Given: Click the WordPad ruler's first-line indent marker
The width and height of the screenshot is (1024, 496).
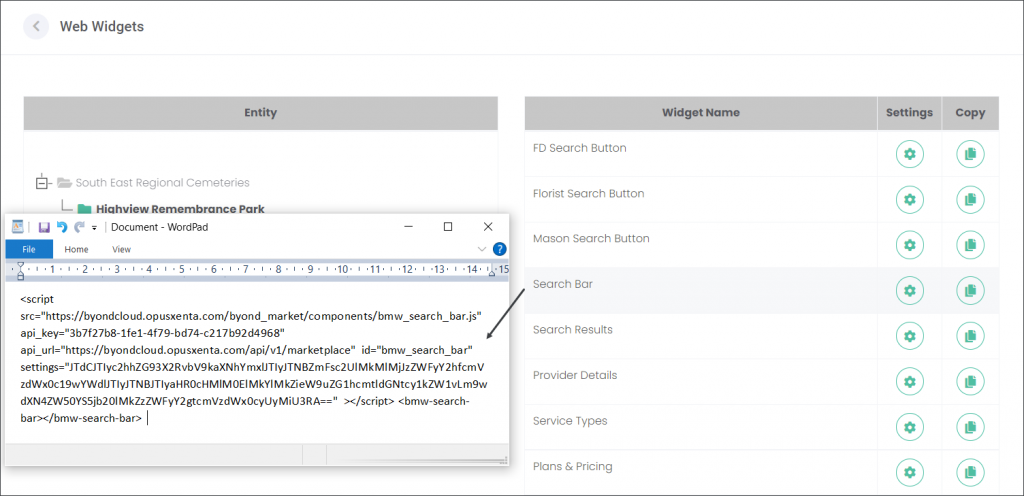Looking at the screenshot, I should (x=20, y=266).
